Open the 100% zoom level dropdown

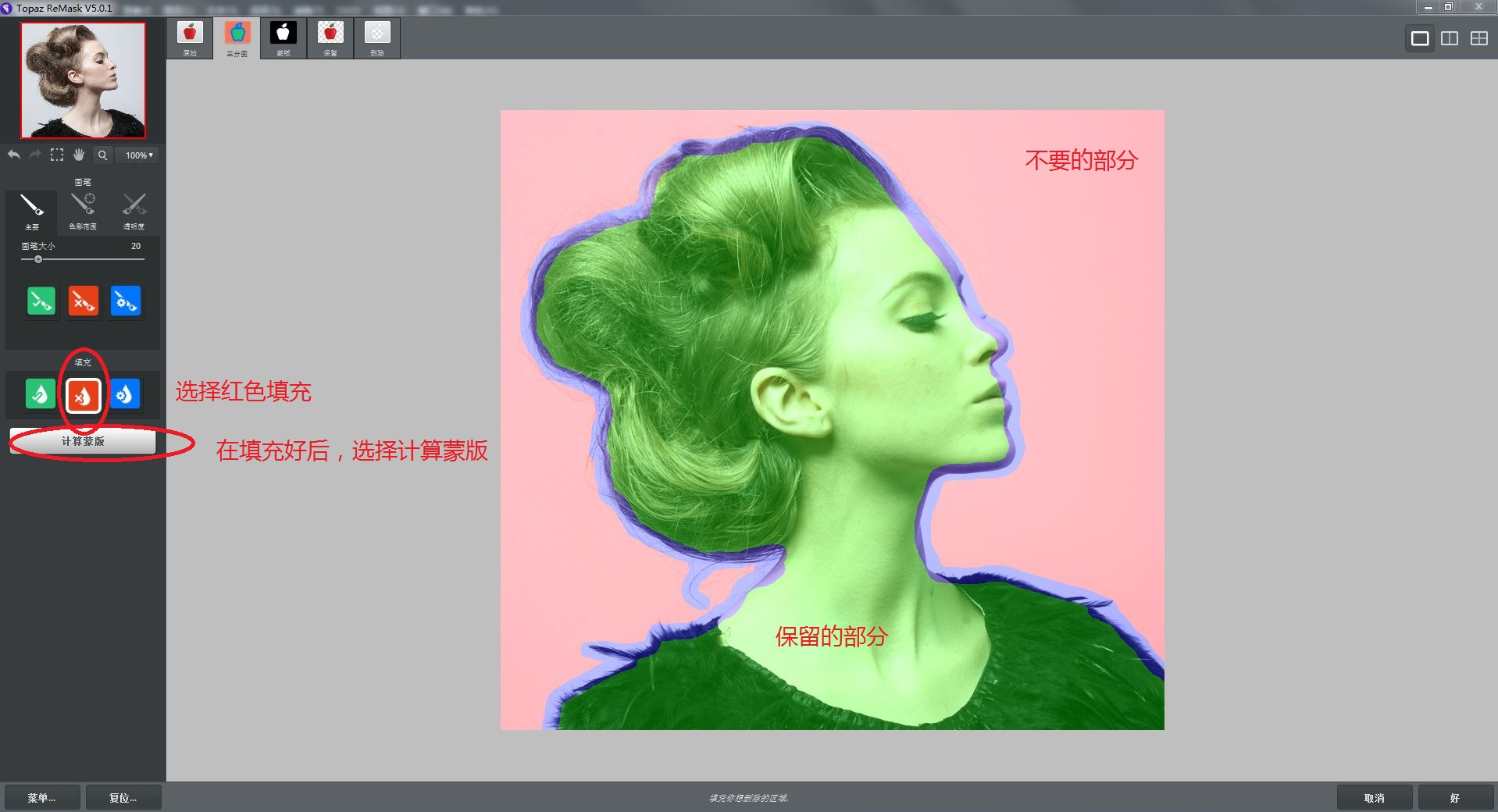click(137, 155)
